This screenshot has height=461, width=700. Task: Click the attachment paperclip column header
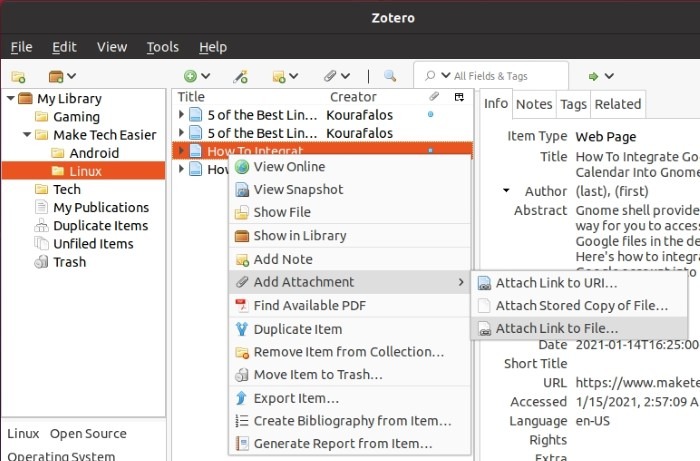(x=433, y=96)
